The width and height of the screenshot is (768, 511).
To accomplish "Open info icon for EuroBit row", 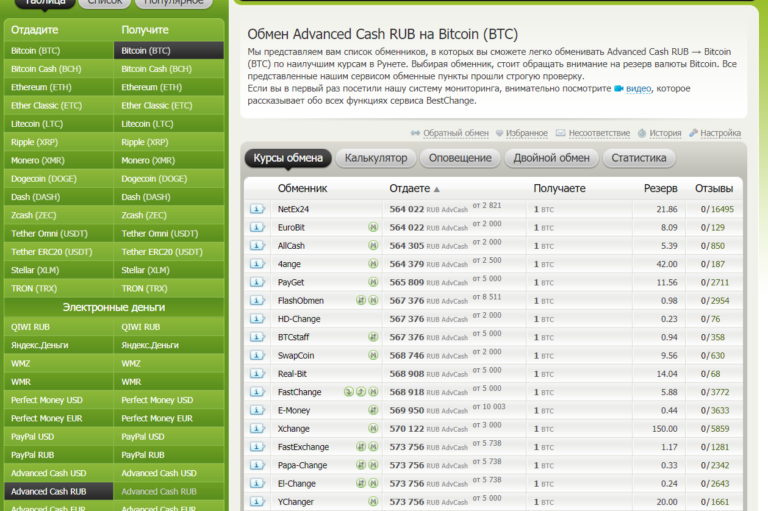I will [257, 227].
